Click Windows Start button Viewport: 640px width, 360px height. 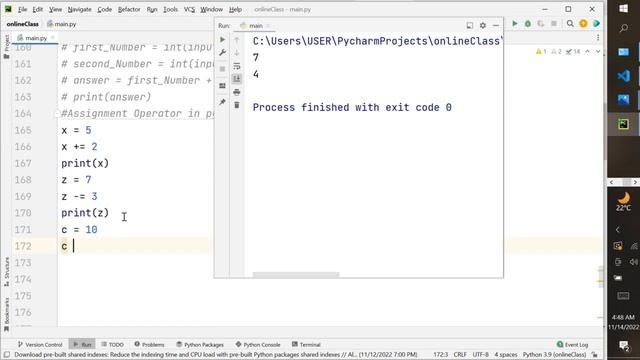(x=623, y=9)
